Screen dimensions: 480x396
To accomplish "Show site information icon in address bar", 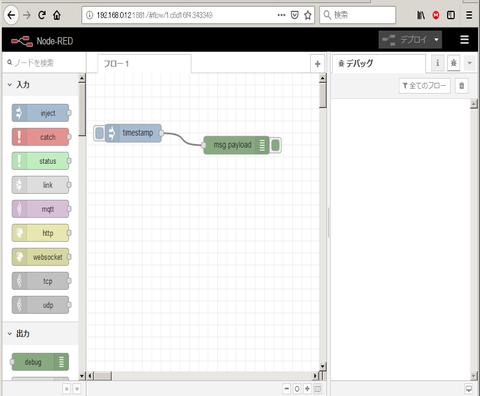I will (89, 15).
